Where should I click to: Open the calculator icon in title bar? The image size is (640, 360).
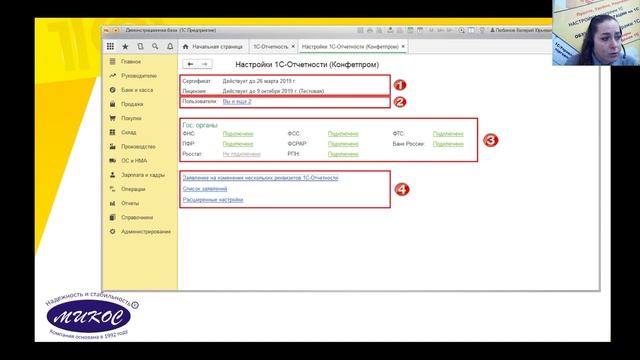click(410, 30)
